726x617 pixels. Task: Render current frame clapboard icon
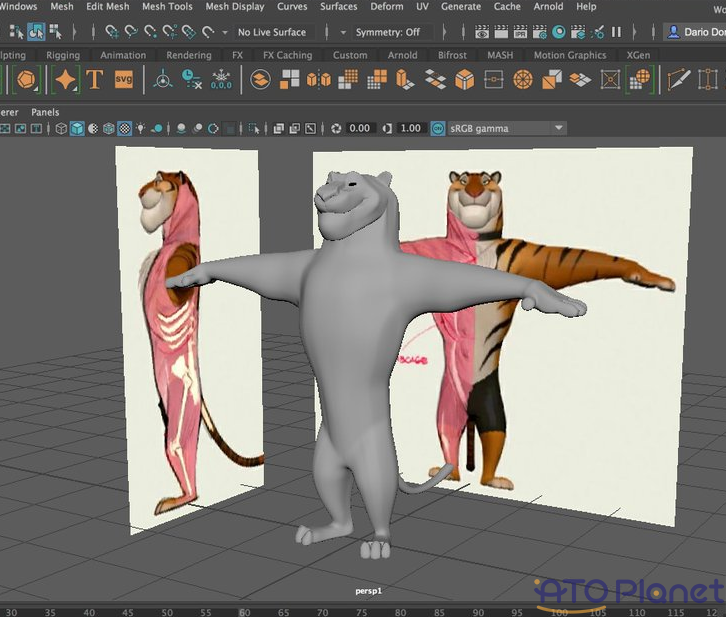501,32
